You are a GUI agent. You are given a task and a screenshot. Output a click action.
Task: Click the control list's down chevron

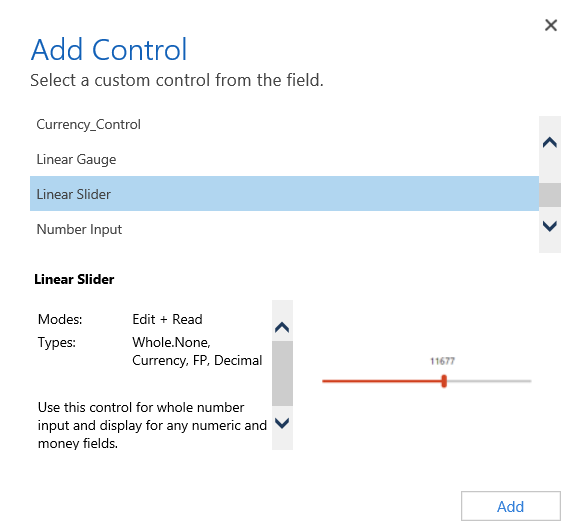tap(550, 226)
